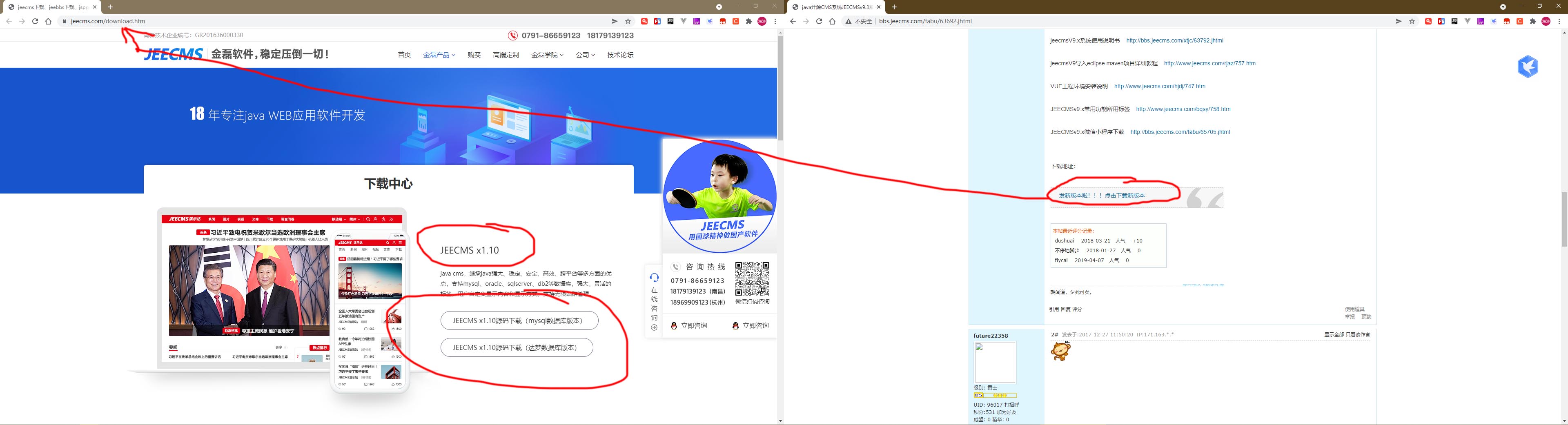Expand the 公司 dropdown menu

(x=585, y=55)
